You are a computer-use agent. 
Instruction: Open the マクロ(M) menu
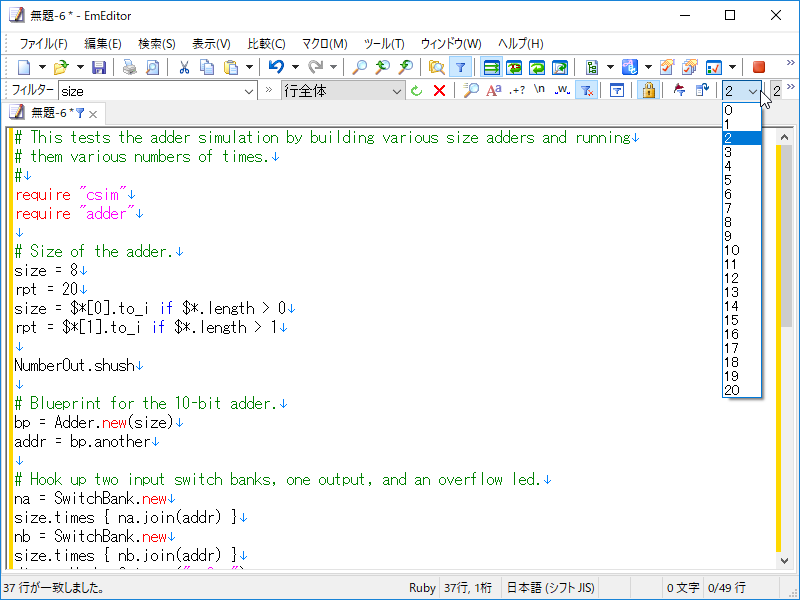[x=324, y=44]
